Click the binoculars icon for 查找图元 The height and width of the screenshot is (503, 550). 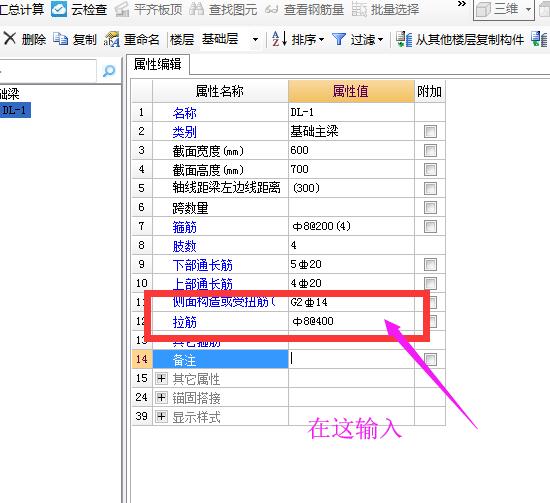(196, 9)
